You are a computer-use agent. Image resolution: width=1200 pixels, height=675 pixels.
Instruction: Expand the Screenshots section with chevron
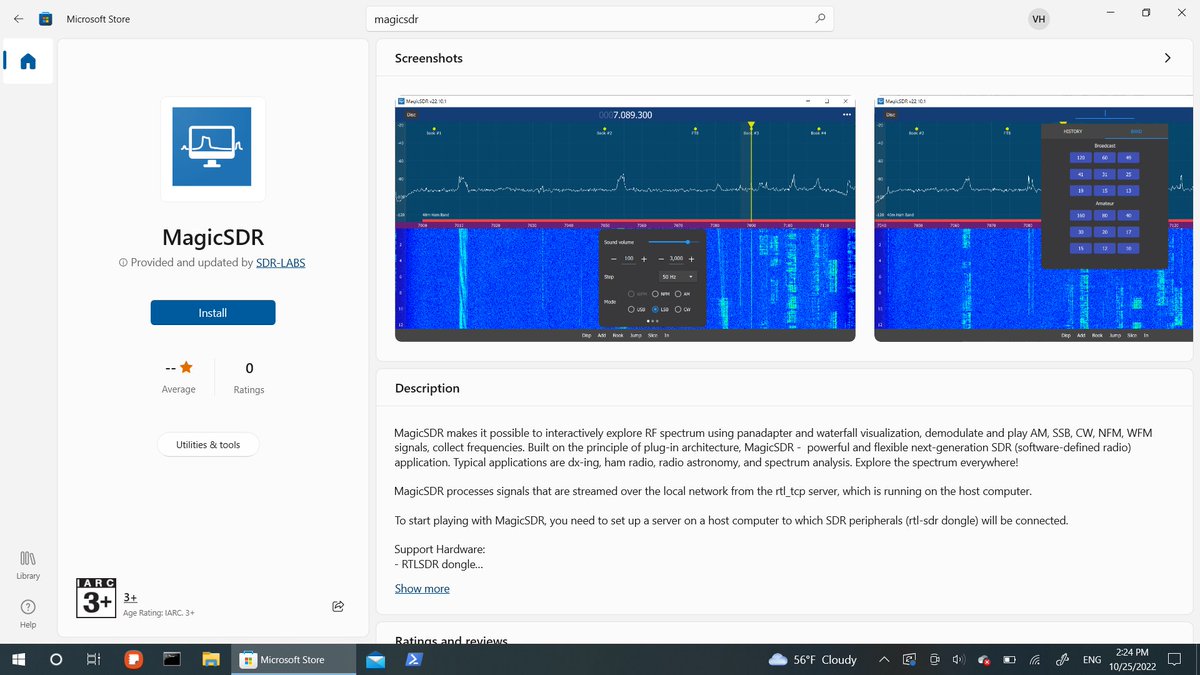point(1167,58)
